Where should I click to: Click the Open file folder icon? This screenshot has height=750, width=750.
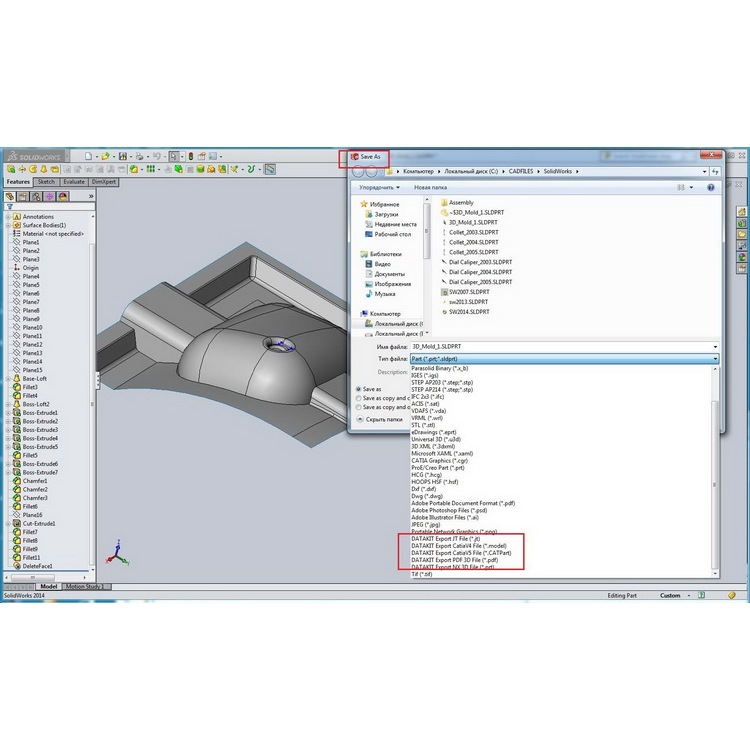105,156
